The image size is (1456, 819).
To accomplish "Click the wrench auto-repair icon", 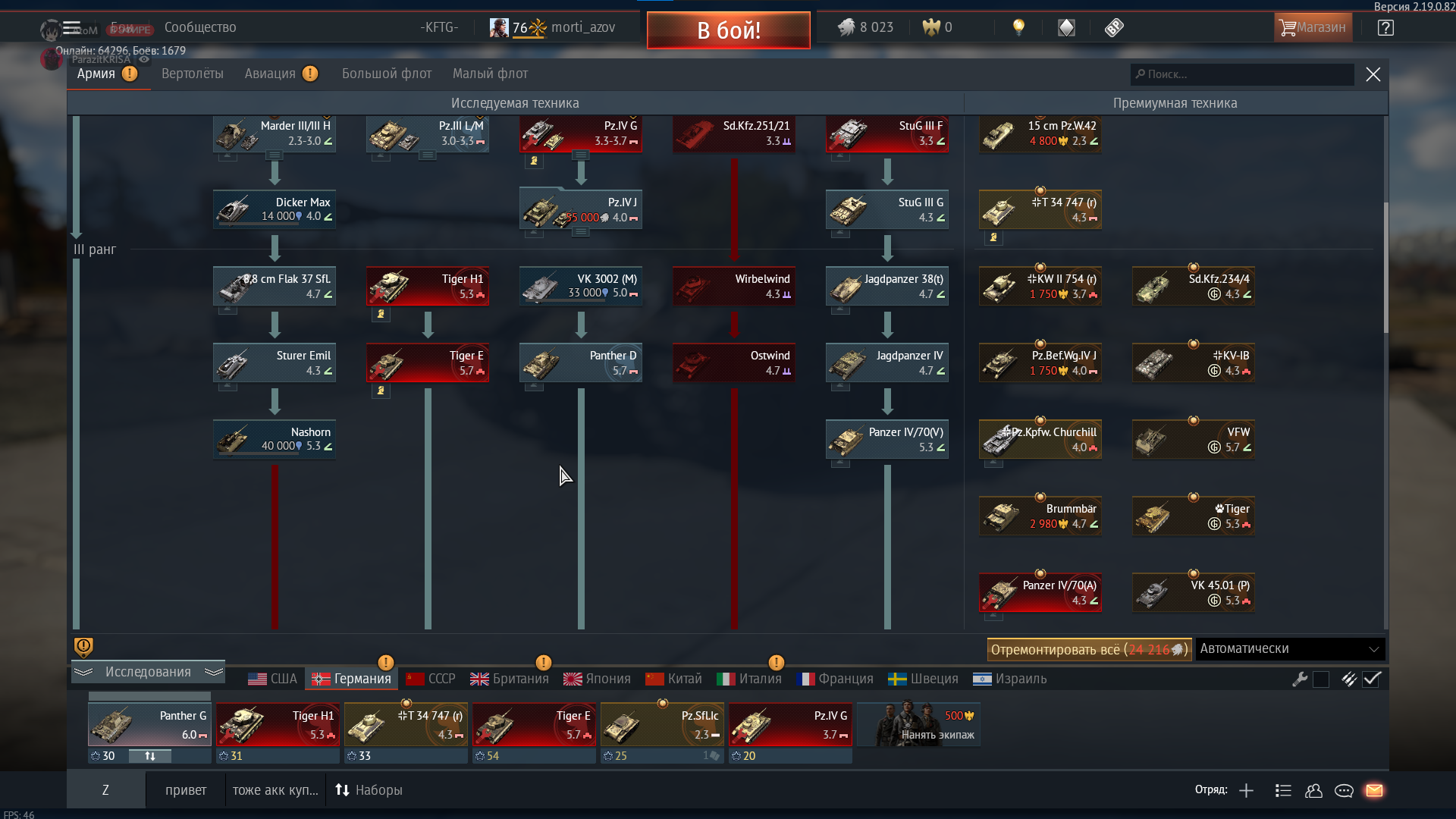I will pos(1300,679).
